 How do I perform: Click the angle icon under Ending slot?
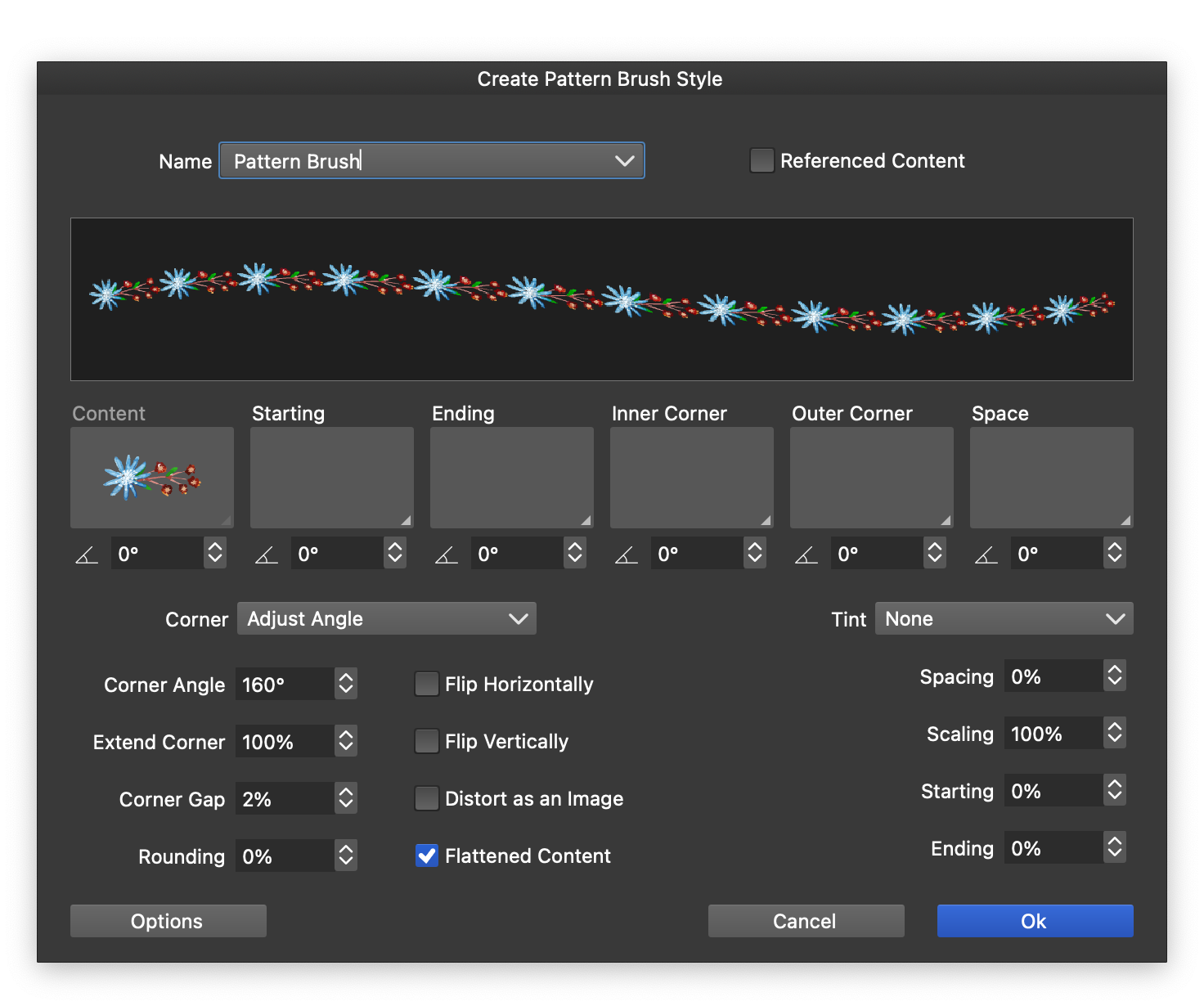(x=447, y=555)
